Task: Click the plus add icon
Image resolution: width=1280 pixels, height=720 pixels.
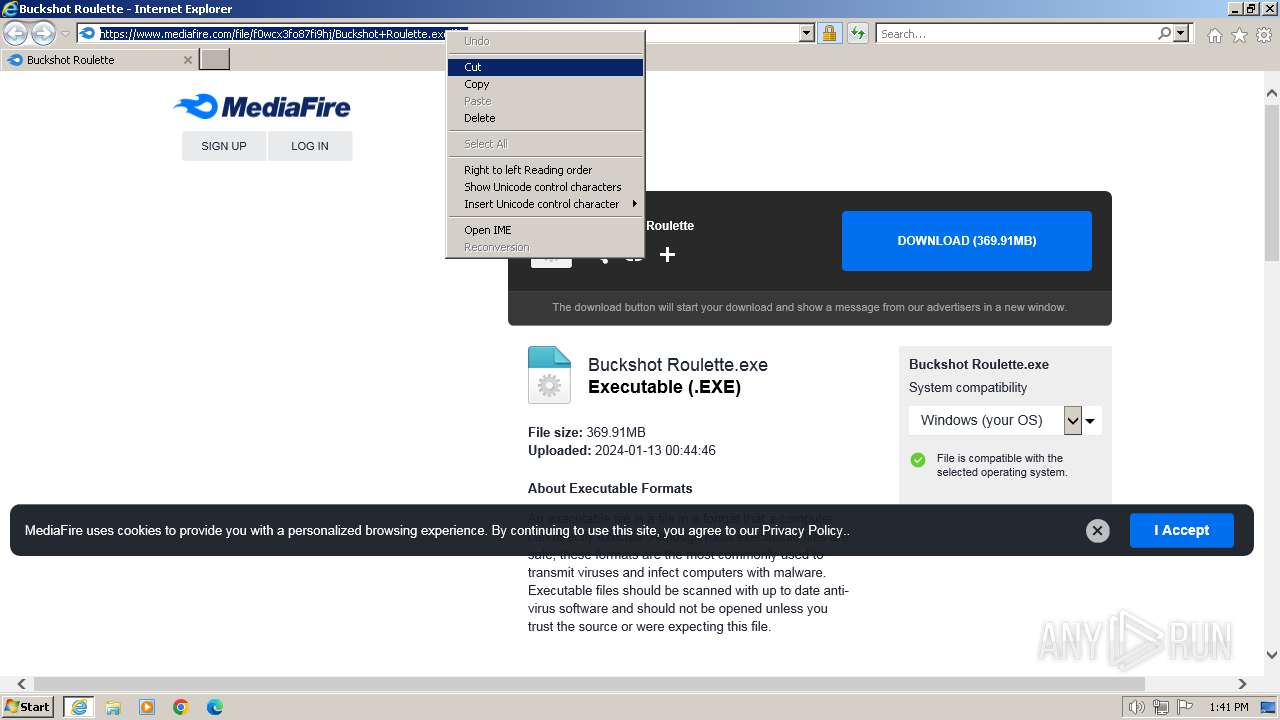Action: coord(667,255)
